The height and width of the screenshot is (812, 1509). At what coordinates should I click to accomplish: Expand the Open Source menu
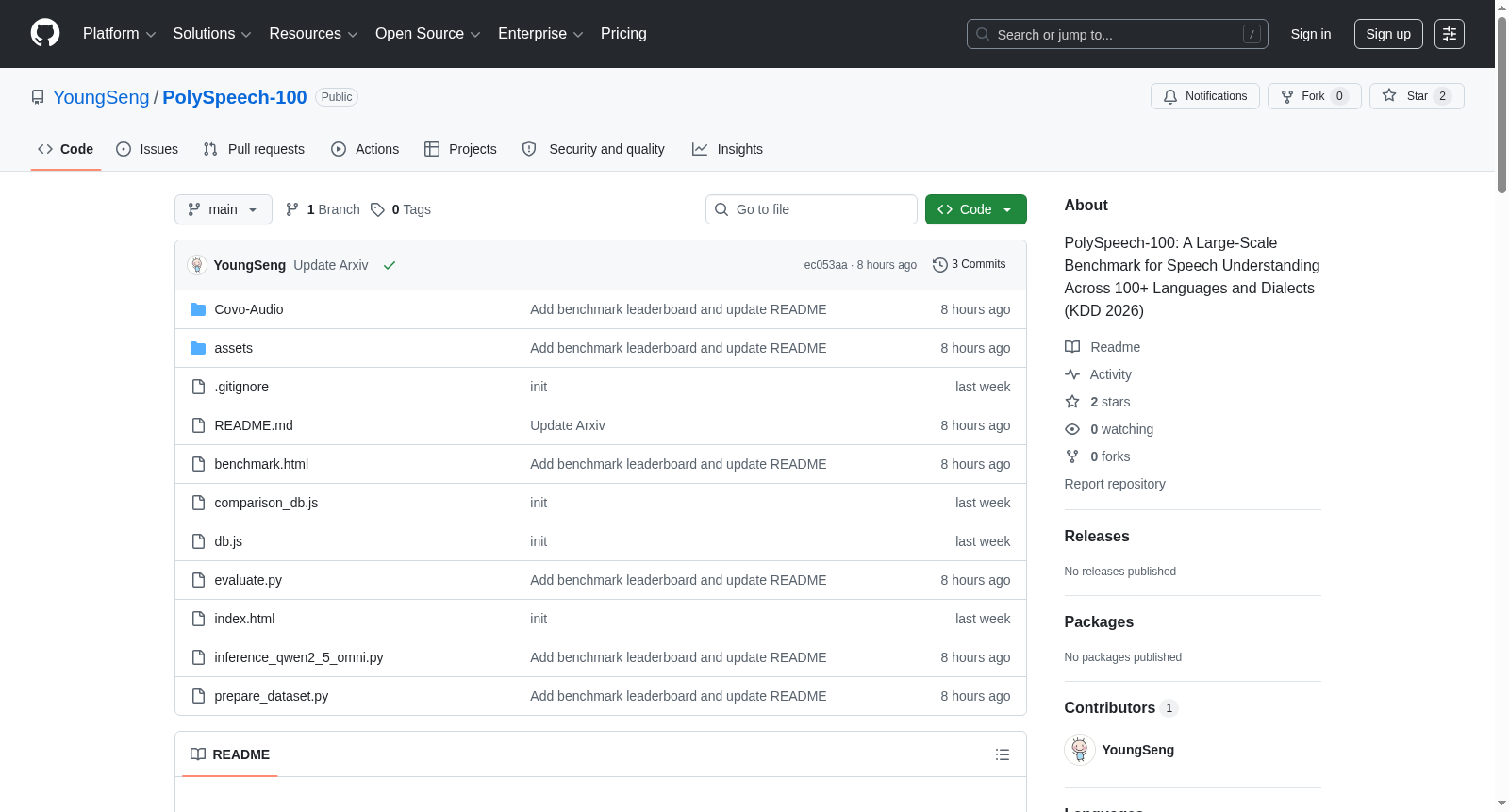428,34
